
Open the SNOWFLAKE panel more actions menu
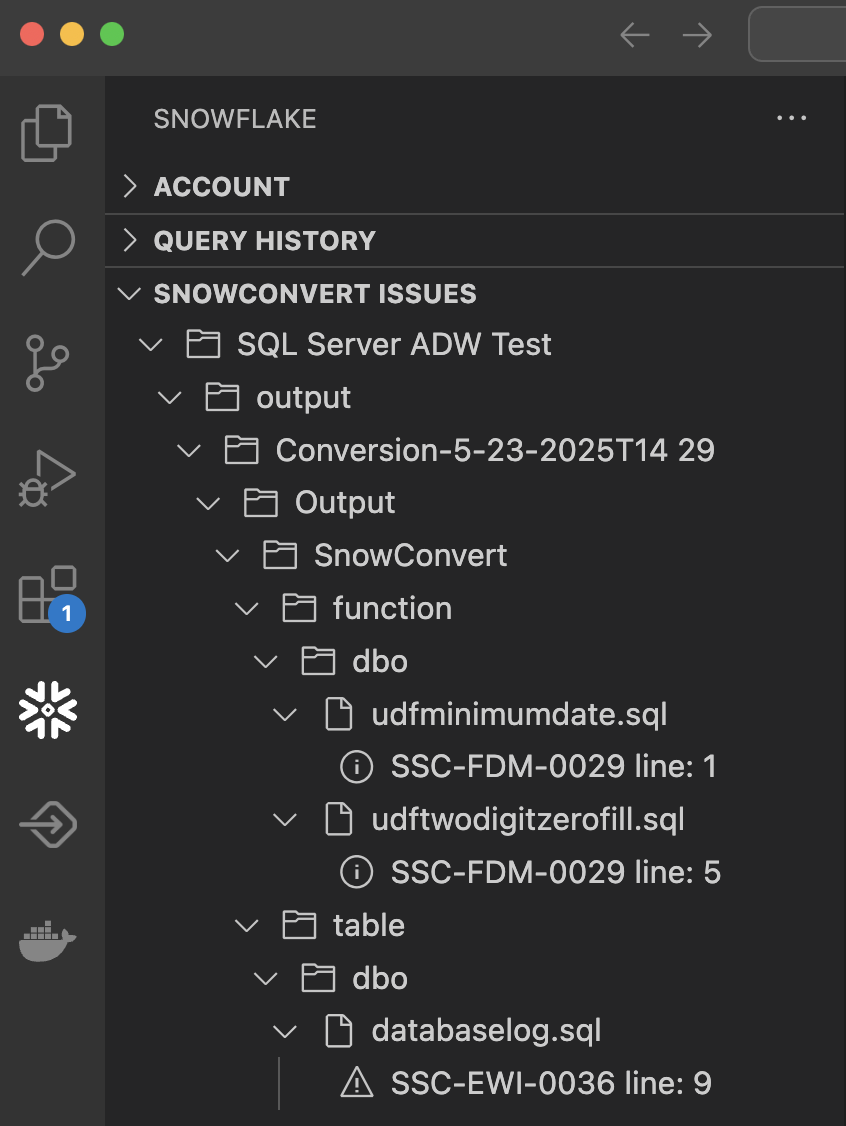point(792,118)
